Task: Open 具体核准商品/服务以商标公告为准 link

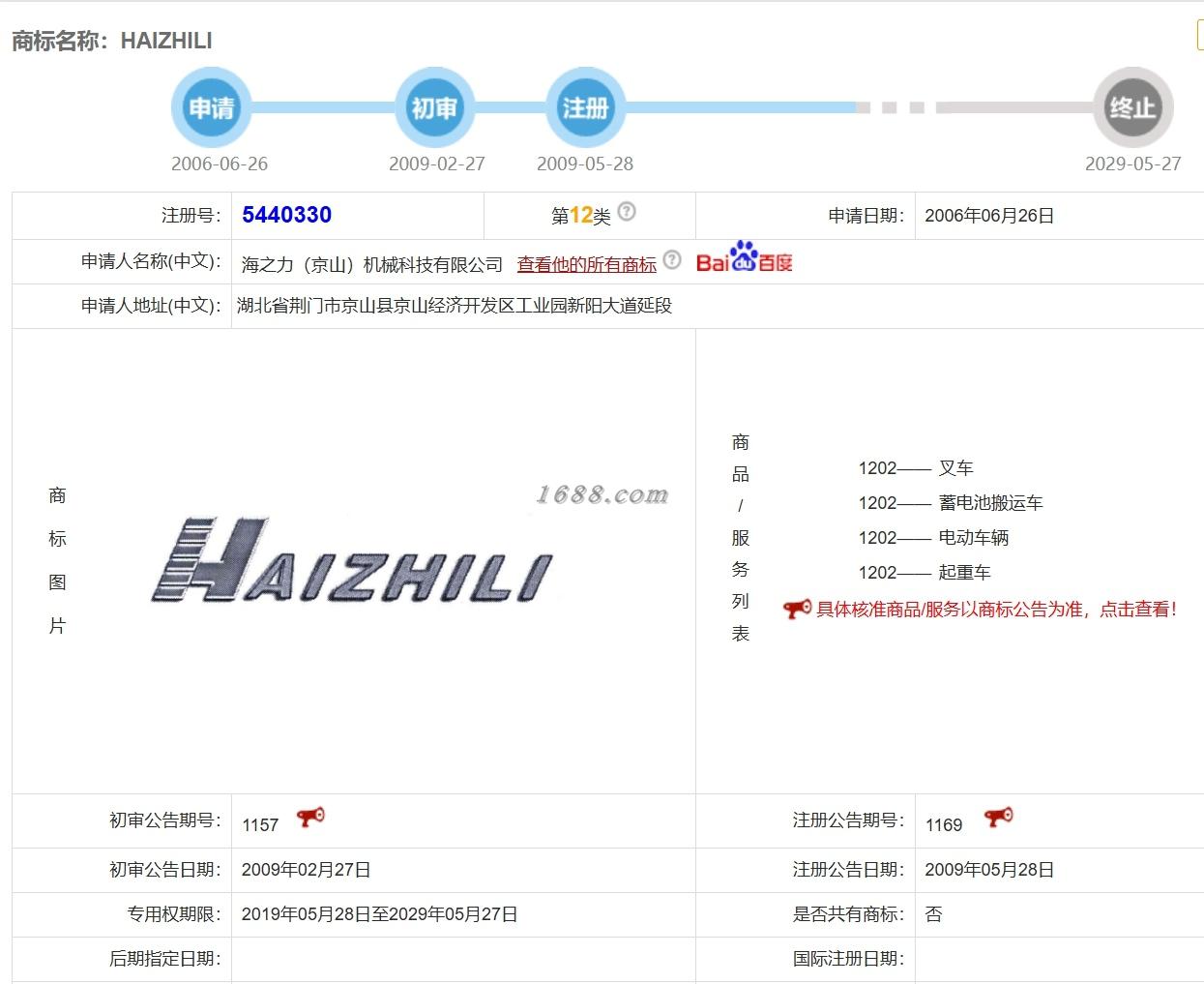Action: pos(997,610)
